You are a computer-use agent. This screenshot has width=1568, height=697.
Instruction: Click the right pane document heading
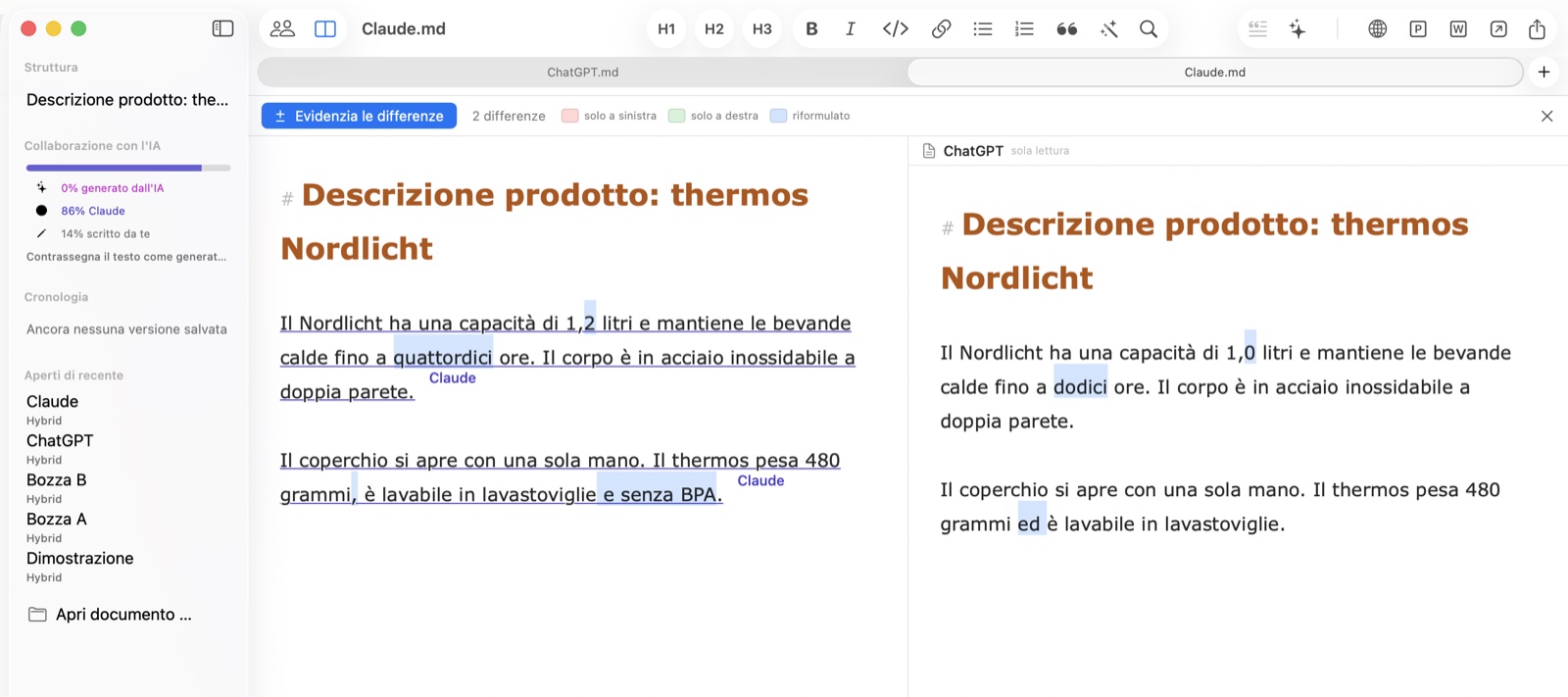tap(1204, 251)
